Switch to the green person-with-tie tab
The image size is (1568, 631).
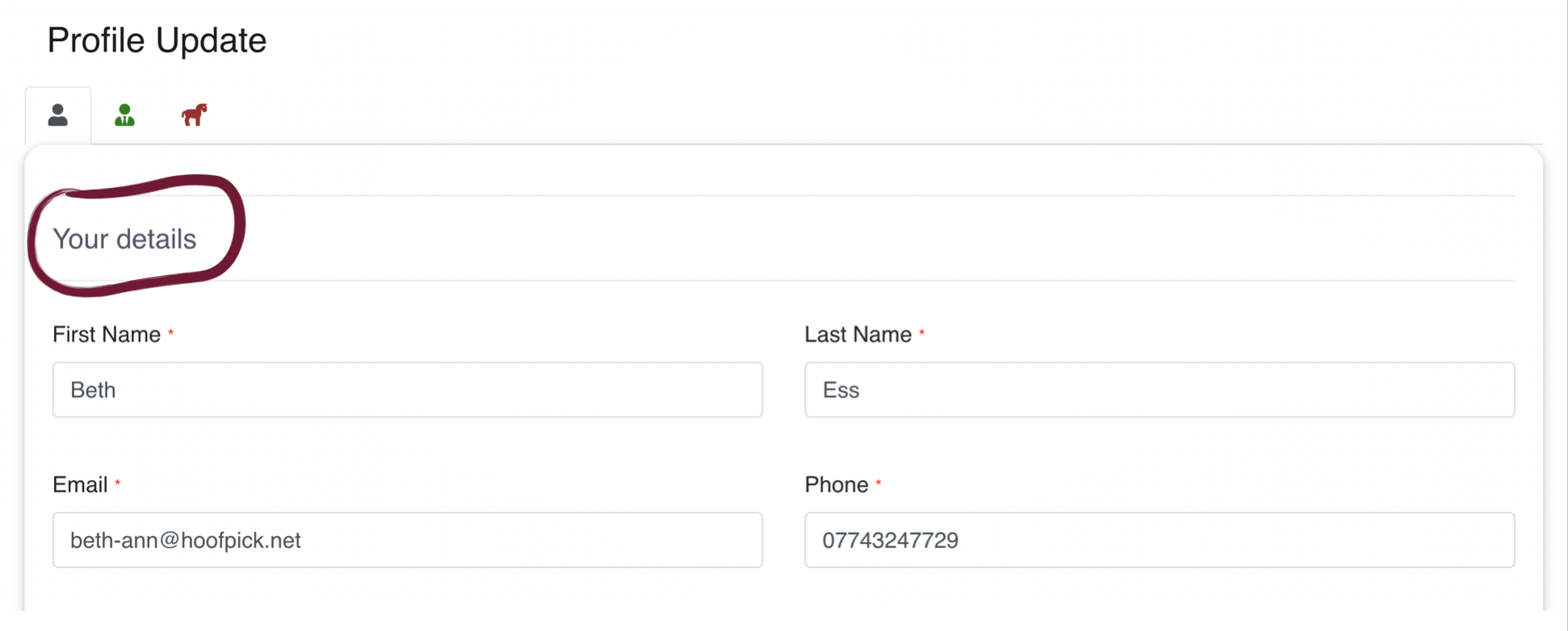[124, 115]
